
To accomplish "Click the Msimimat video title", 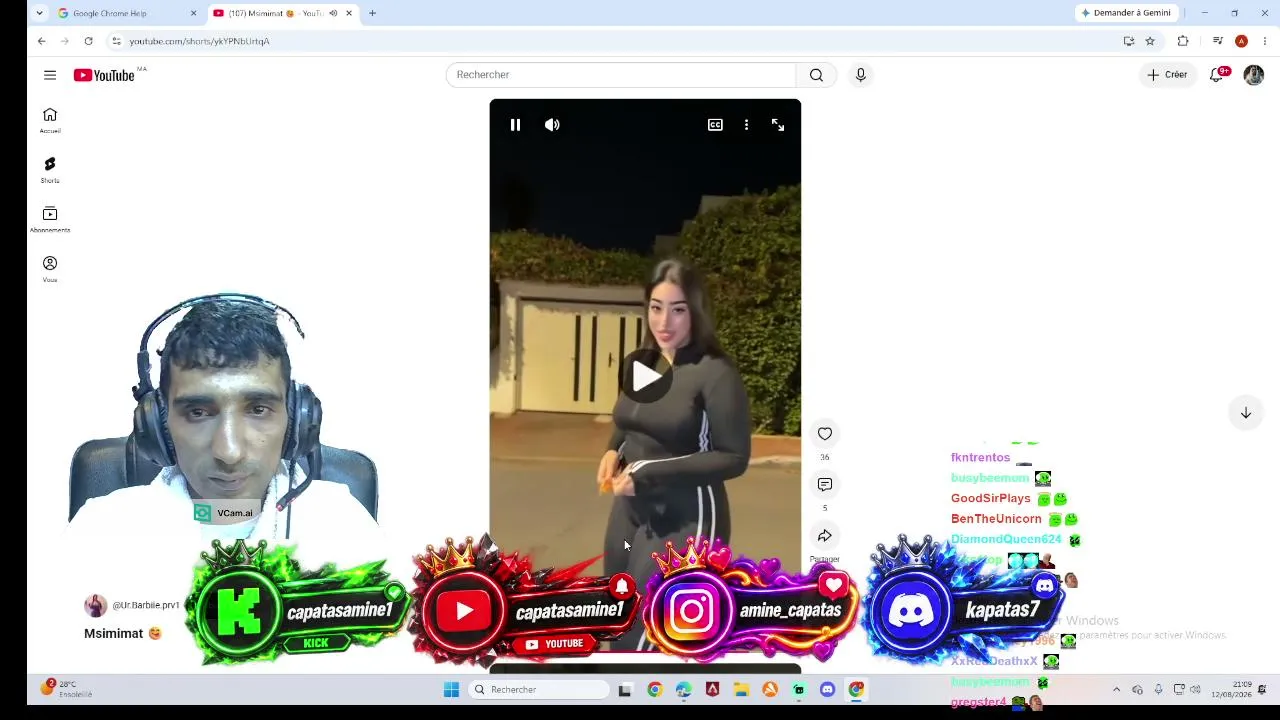I will (x=123, y=634).
